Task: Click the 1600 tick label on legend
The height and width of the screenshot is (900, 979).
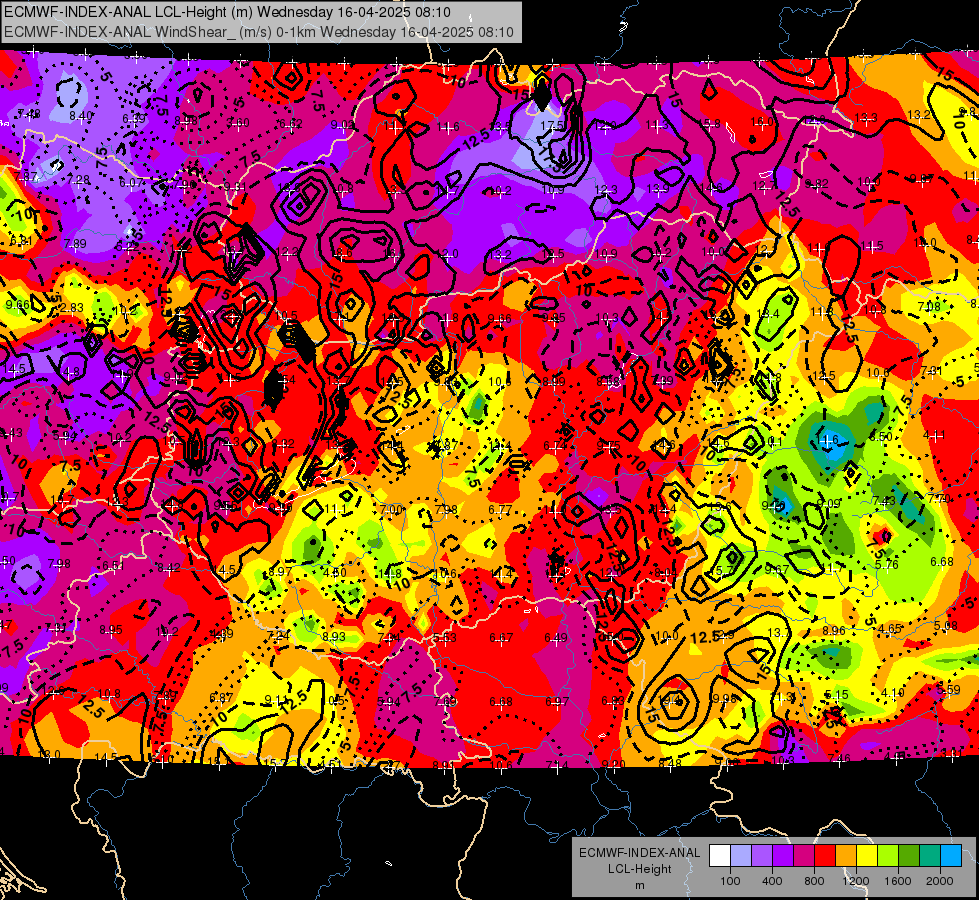Action: click(898, 881)
